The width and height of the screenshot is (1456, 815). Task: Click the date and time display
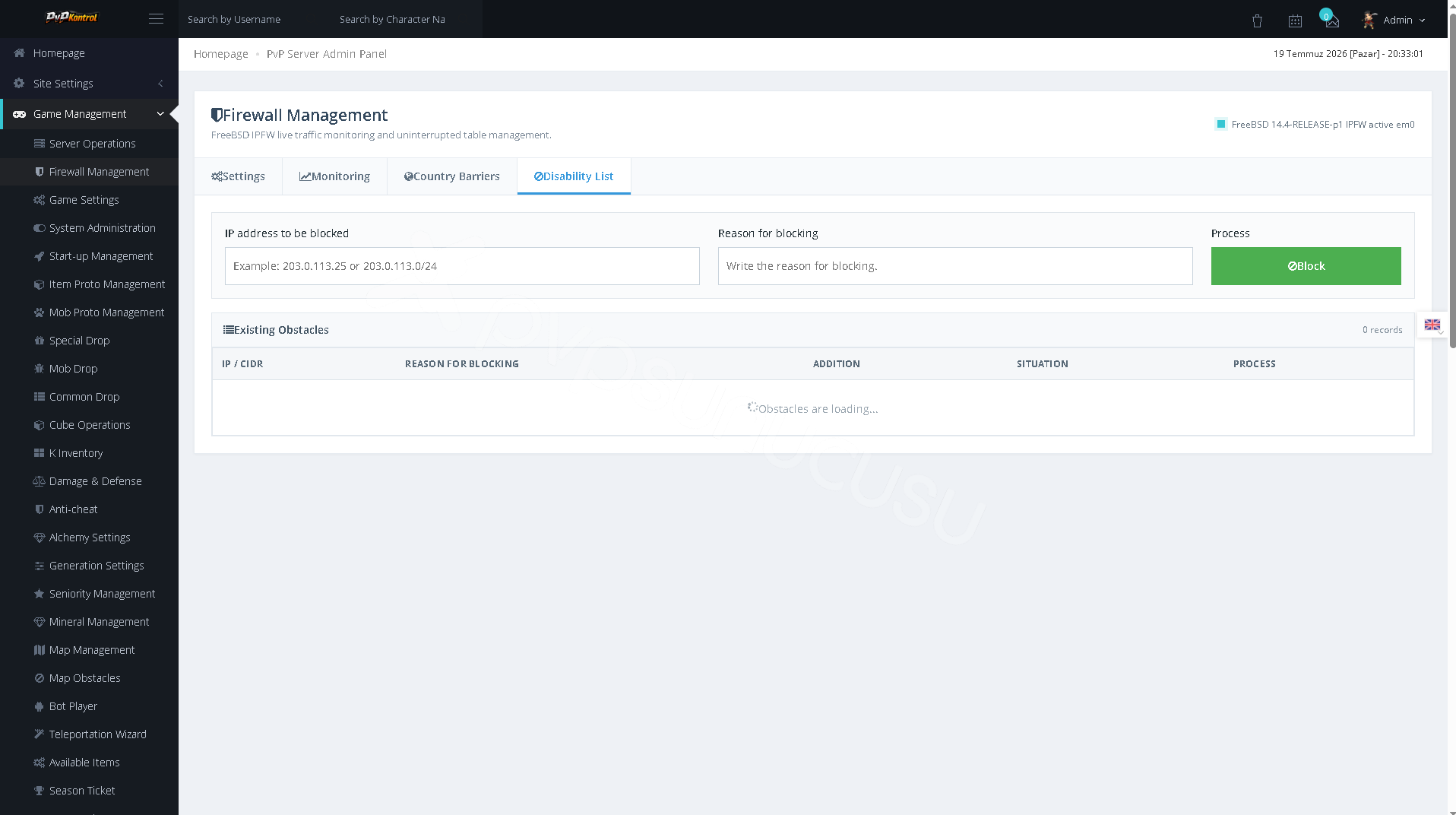[x=1348, y=54]
